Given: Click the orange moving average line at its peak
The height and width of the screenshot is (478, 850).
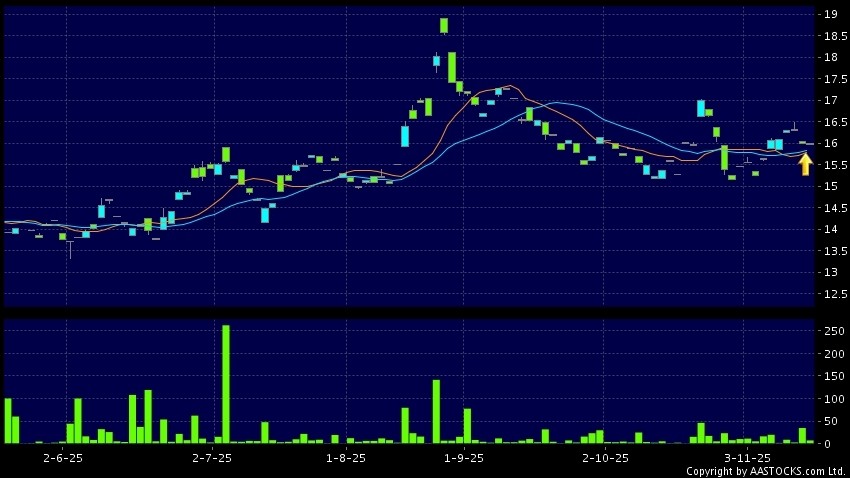Looking at the screenshot, I should [x=510, y=86].
